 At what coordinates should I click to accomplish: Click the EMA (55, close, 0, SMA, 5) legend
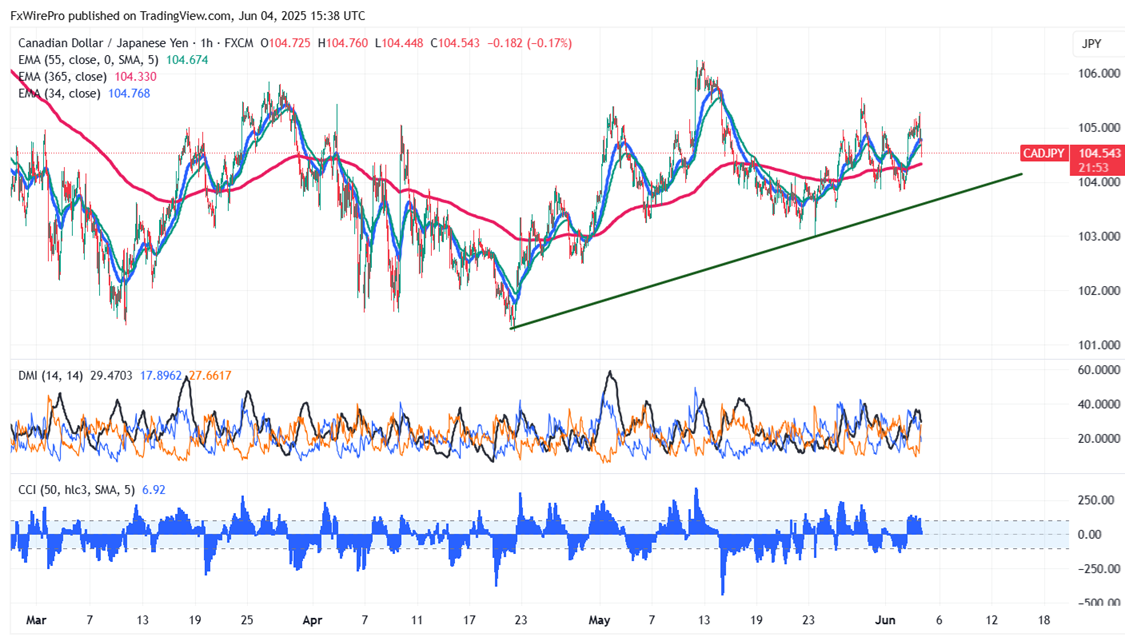pos(88,60)
